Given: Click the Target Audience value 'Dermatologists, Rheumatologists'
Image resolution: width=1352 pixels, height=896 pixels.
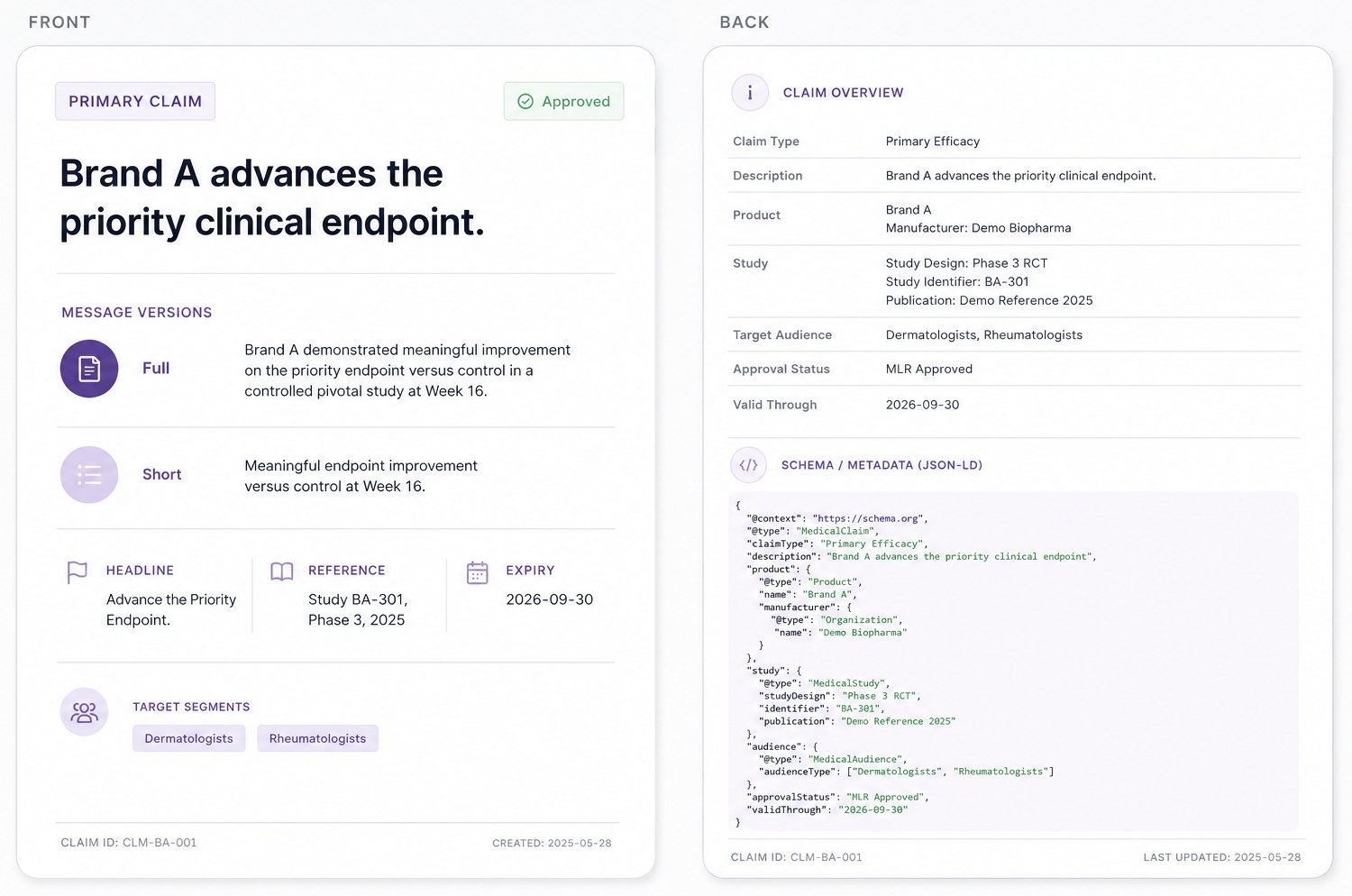Looking at the screenshot, I should click(984, 334).
